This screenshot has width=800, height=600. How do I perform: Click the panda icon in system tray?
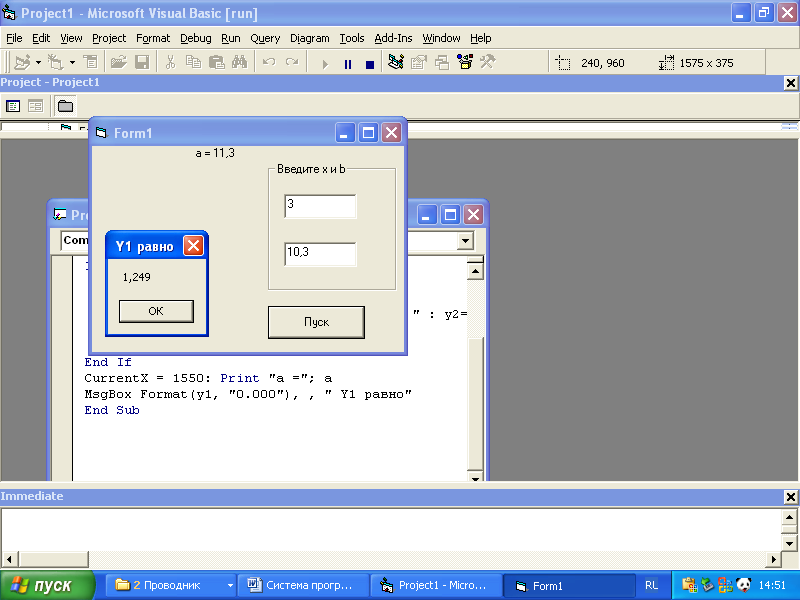point(743,585)
